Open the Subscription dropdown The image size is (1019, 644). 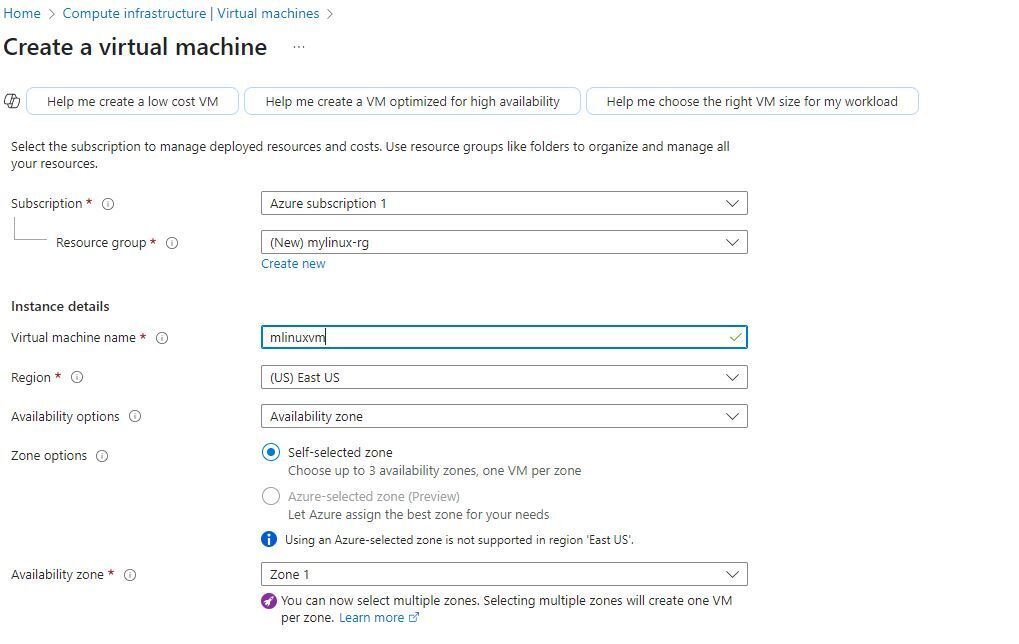pyautogui.click(x=504, y=203)
